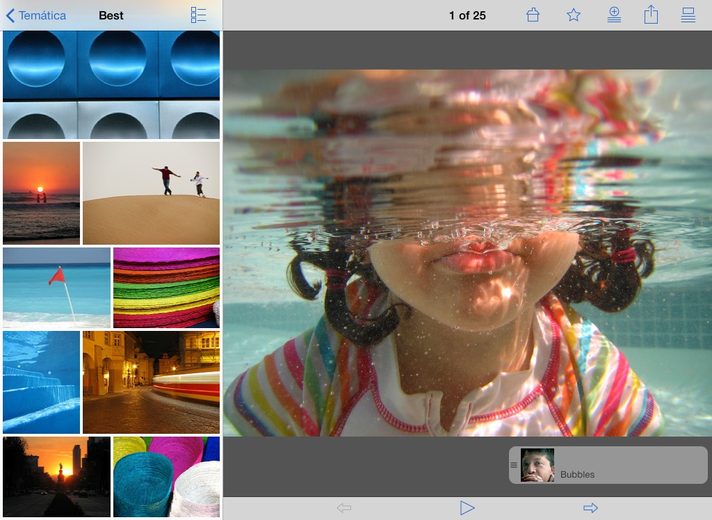Tap the Bubbles caption label
Screen dimensions: 712x520
[x=578, y=475]
